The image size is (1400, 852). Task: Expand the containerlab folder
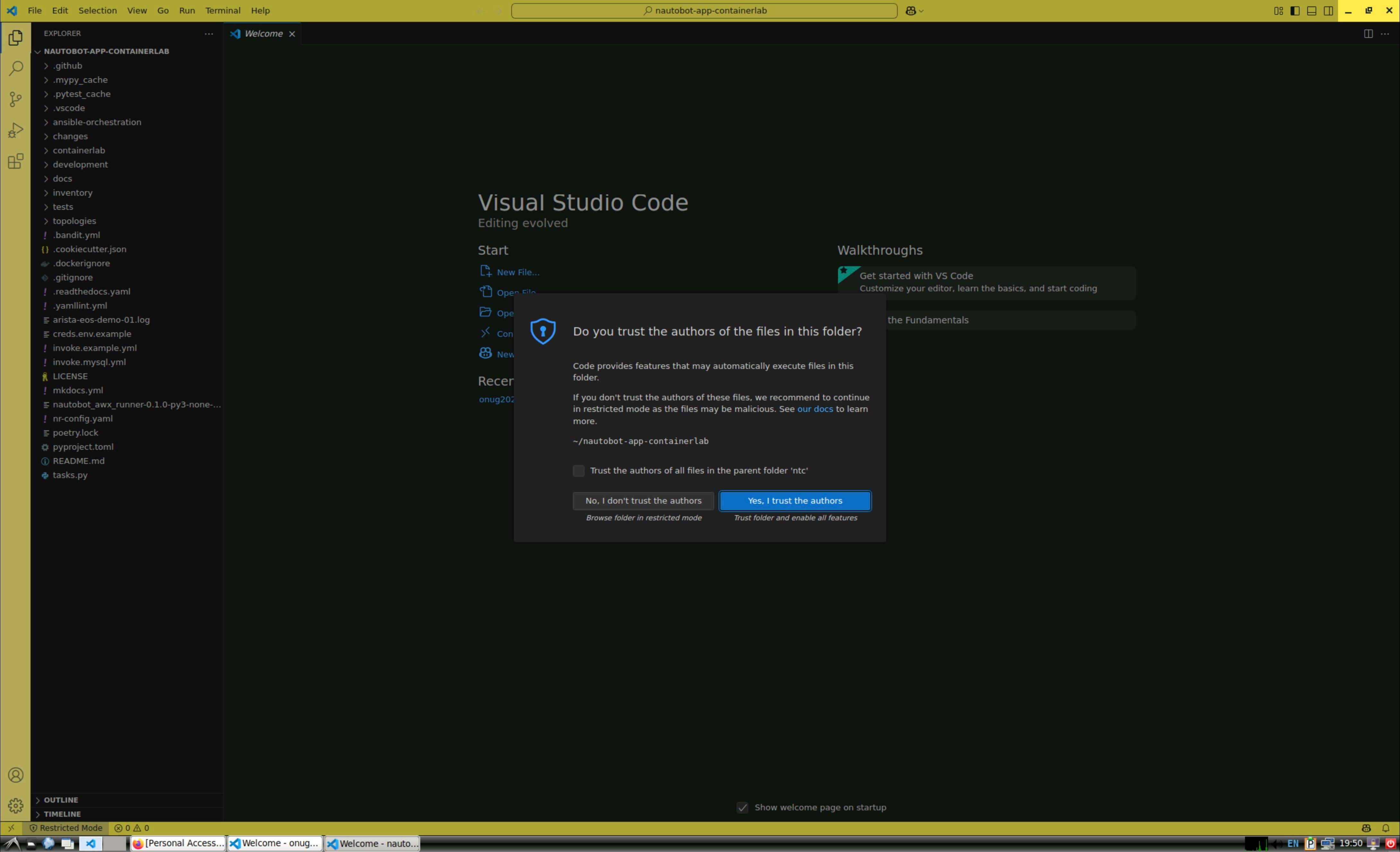coord(79,150)
